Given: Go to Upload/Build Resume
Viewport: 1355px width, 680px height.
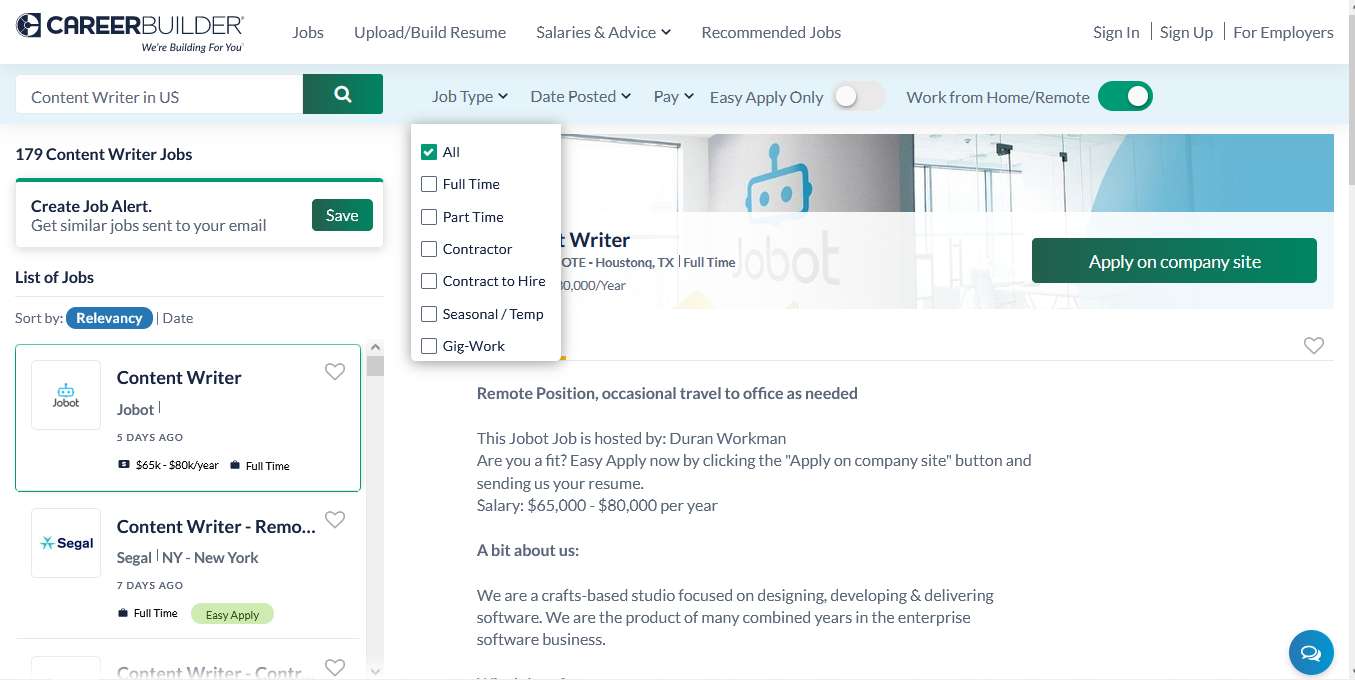Looking at the screenshot, I should tap(430, 31).
